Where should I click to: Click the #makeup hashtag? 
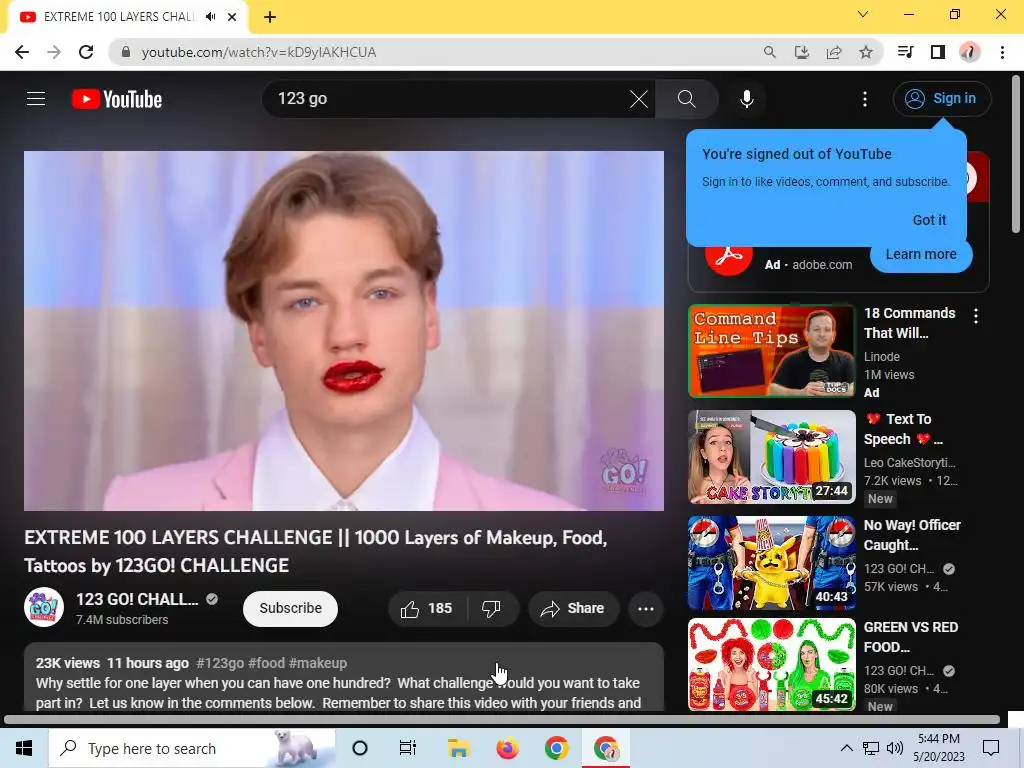(x=317, y=663)
